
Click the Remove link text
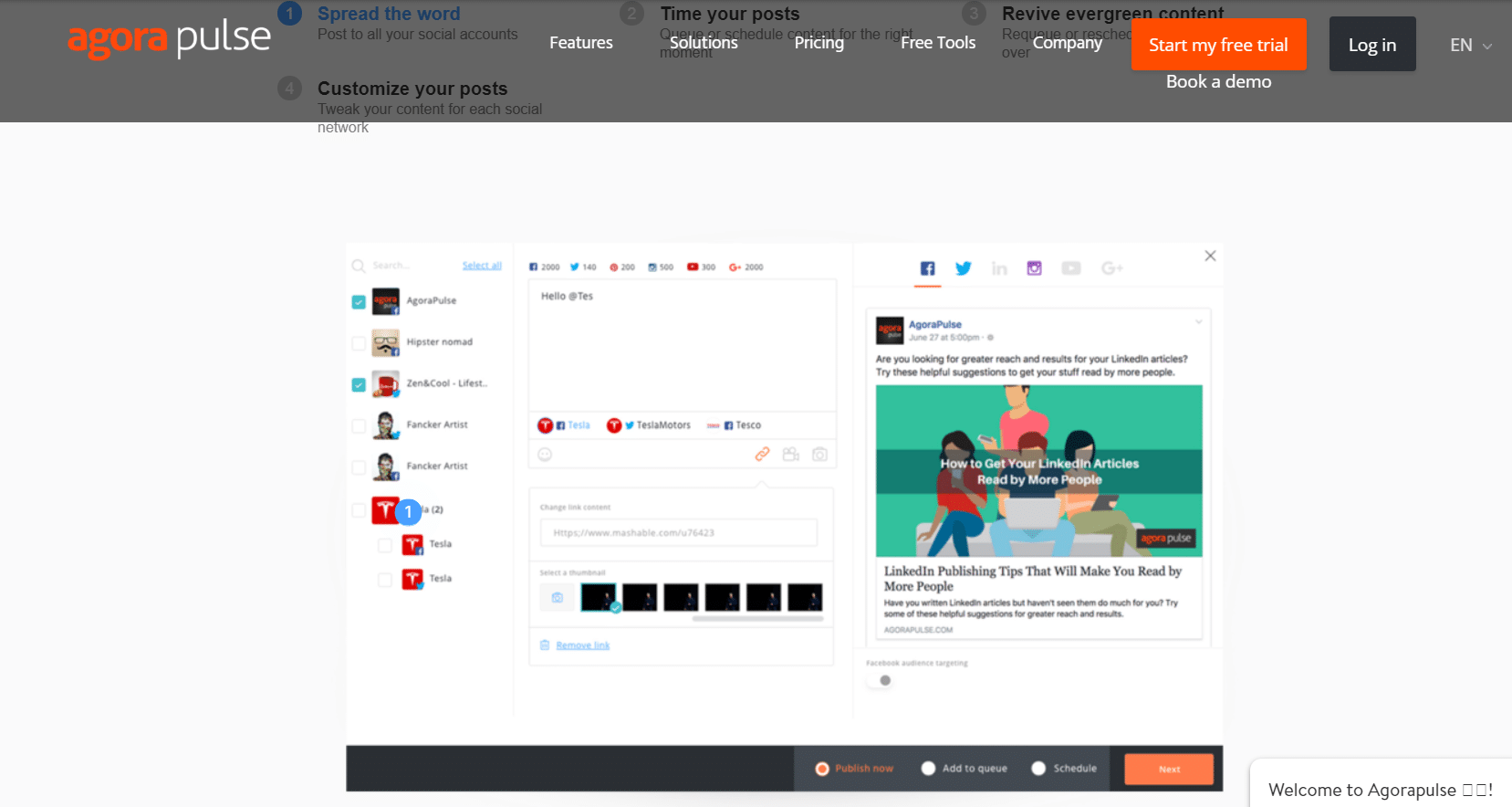[583, 645]
